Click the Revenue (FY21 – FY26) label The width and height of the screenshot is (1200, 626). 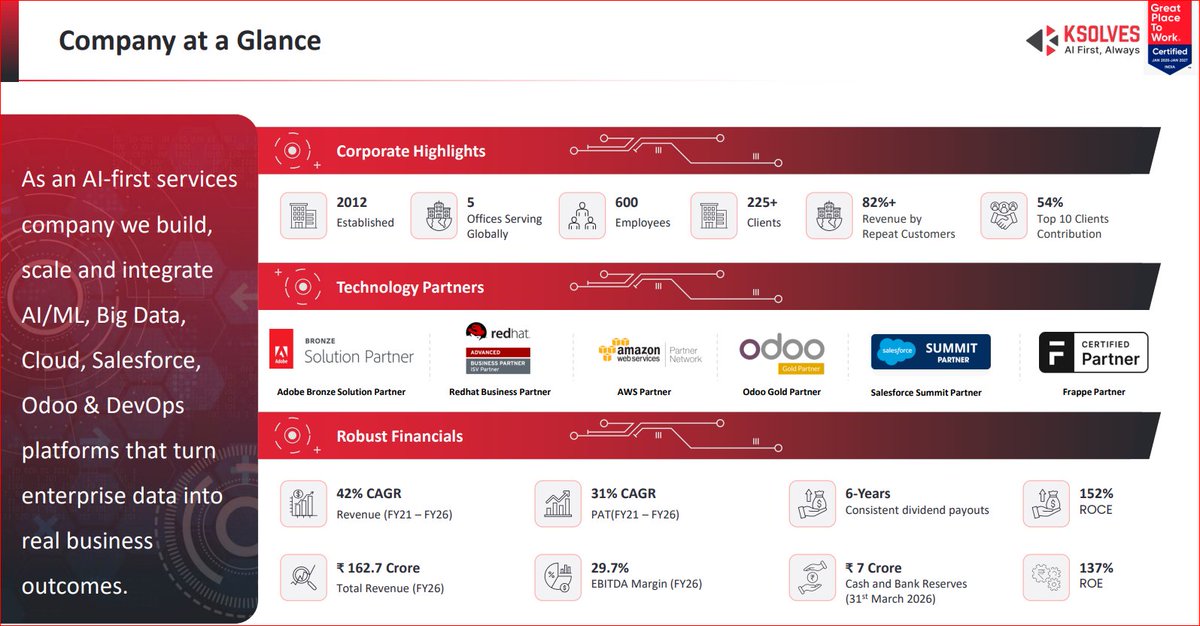pos(395,514)
